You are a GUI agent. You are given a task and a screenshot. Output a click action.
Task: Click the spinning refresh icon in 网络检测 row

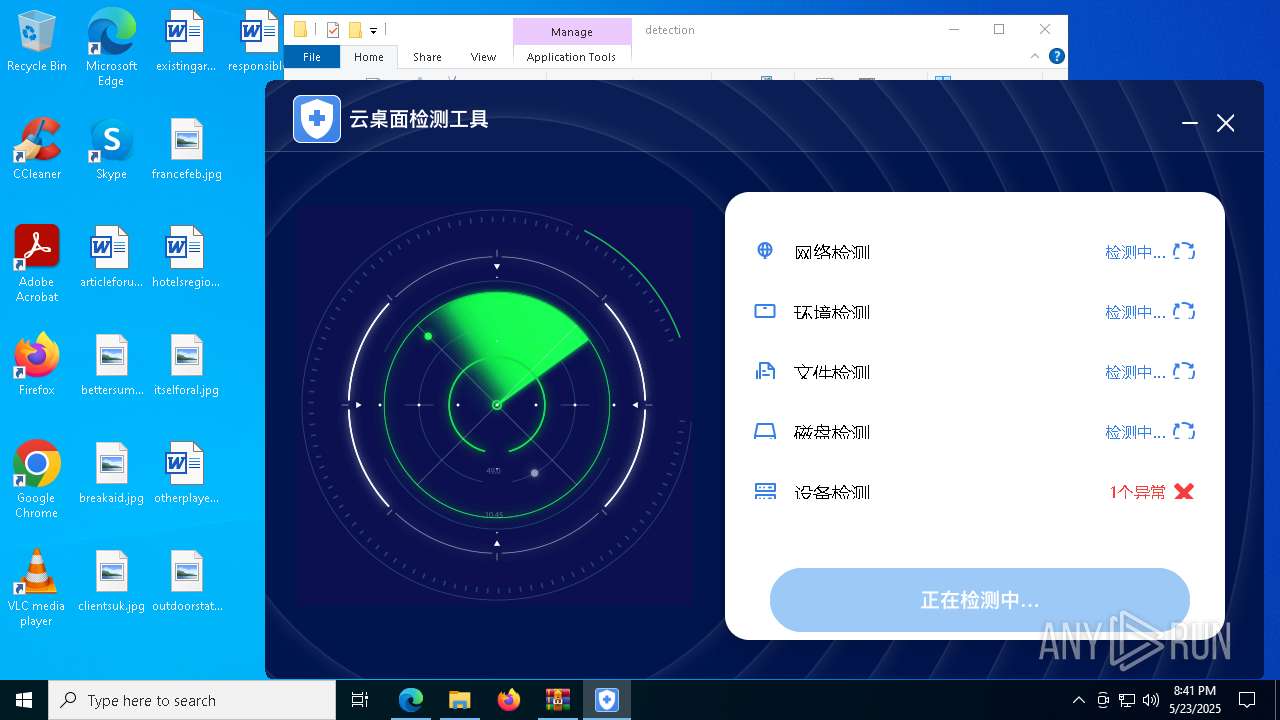pos(1184,251)
